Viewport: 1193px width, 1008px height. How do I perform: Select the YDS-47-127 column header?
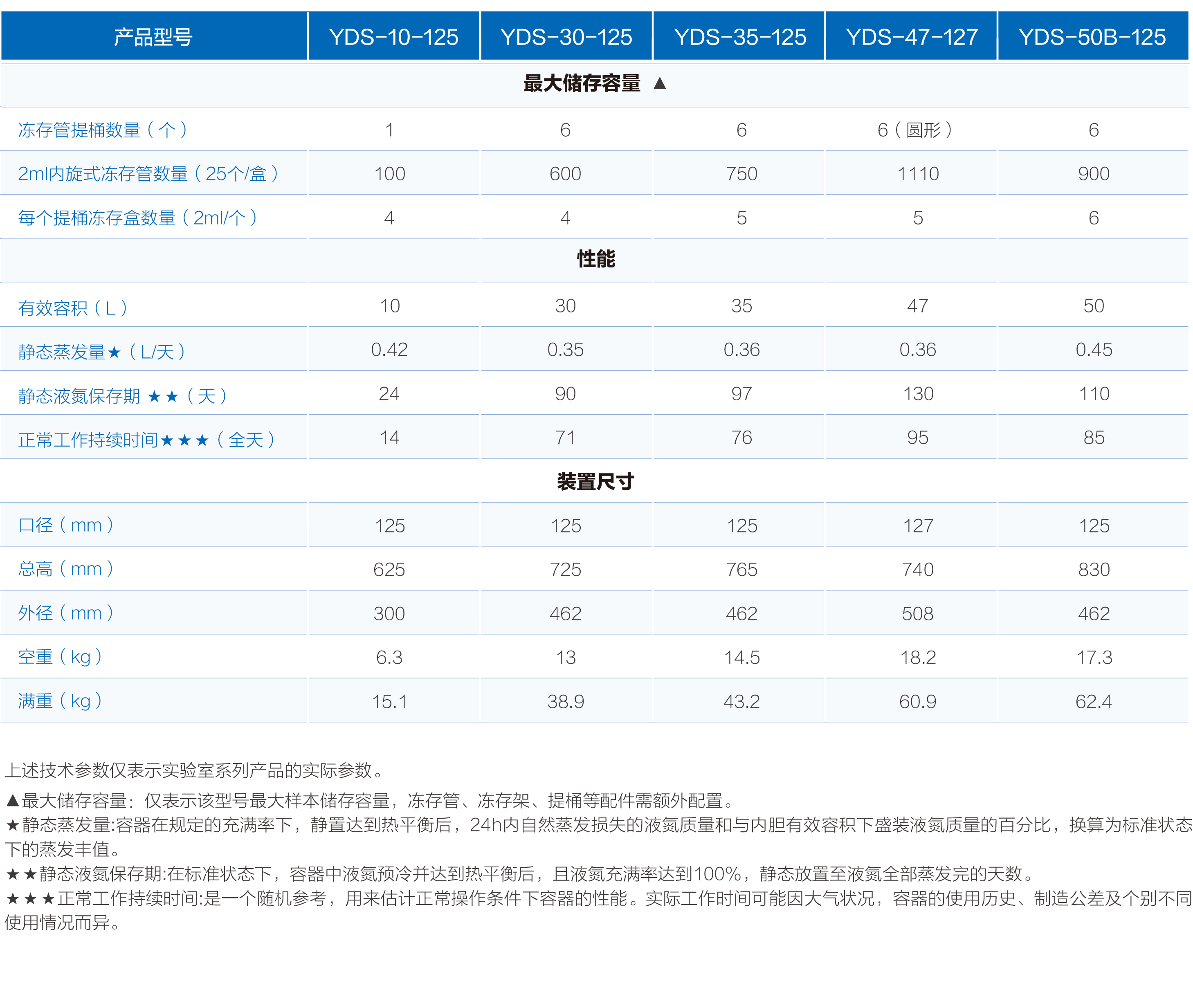click(x=912, y=36)
